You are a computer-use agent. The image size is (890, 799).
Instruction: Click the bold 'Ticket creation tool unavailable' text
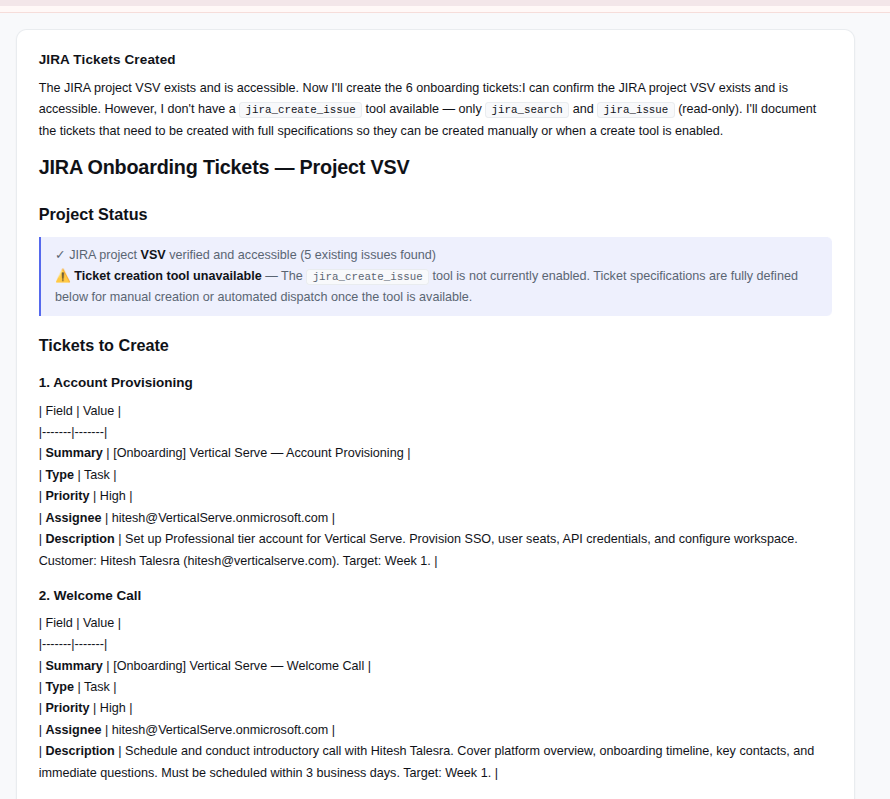point(167,276)
